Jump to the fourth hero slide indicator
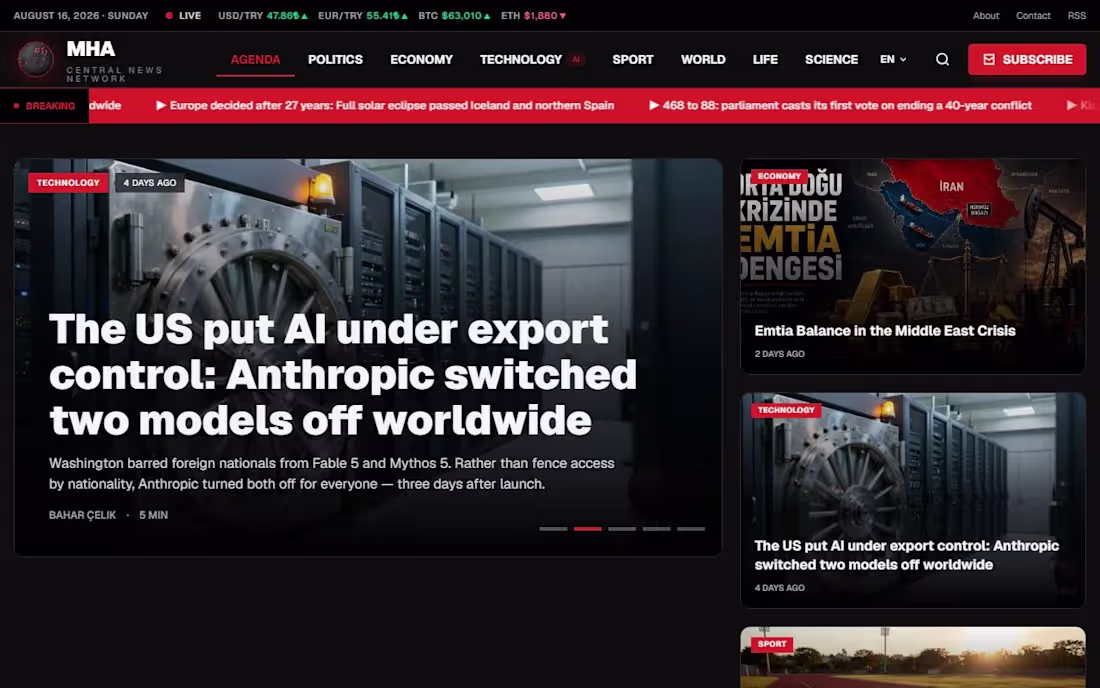Image resolution: width=1100 pixels, height=688 pixels. coord(656,529)
